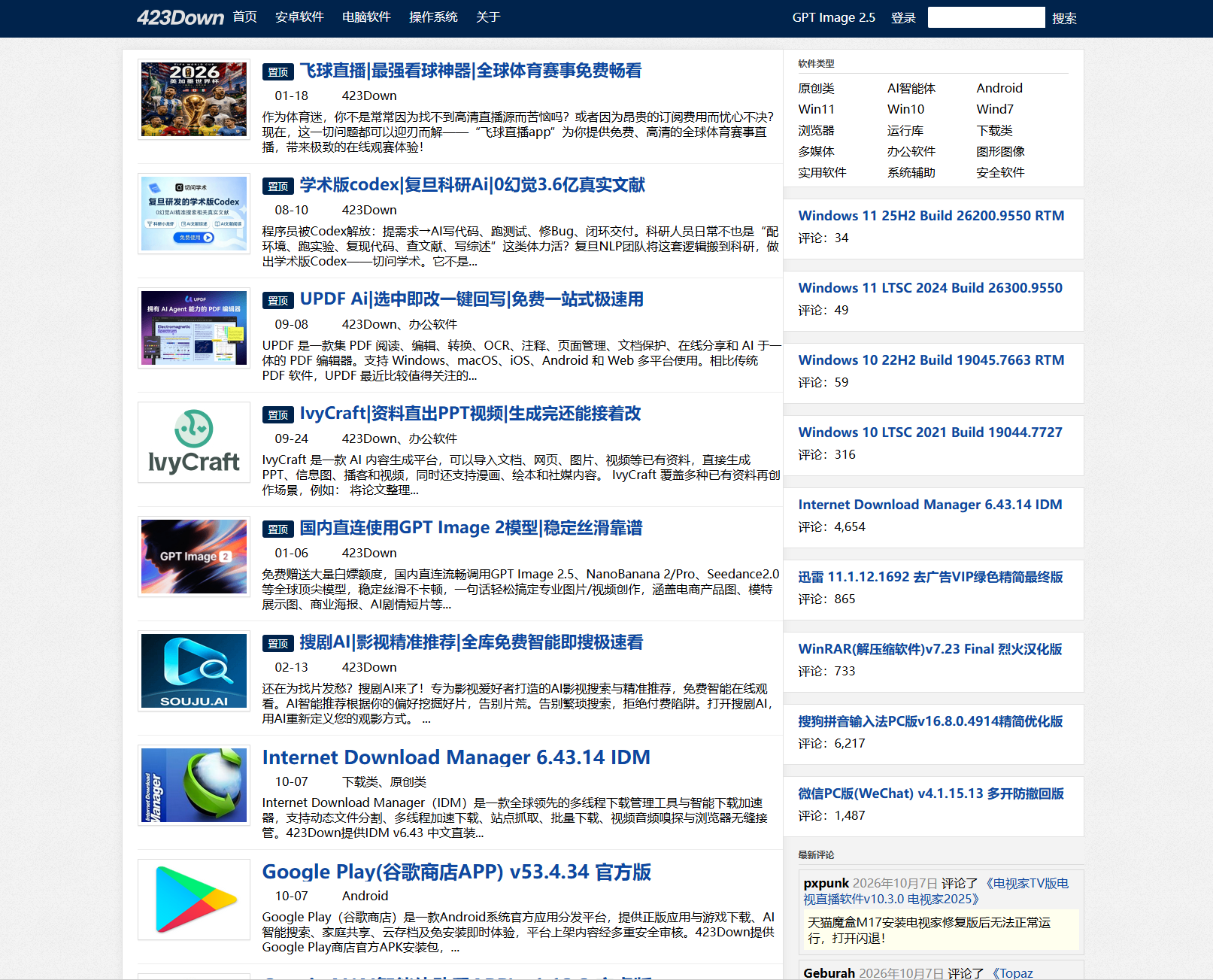Open the 关于 menu item

[488, 17]
